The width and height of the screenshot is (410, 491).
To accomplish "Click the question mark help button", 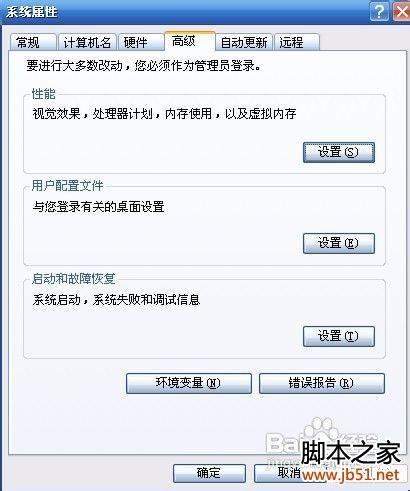I will [379, 12].
